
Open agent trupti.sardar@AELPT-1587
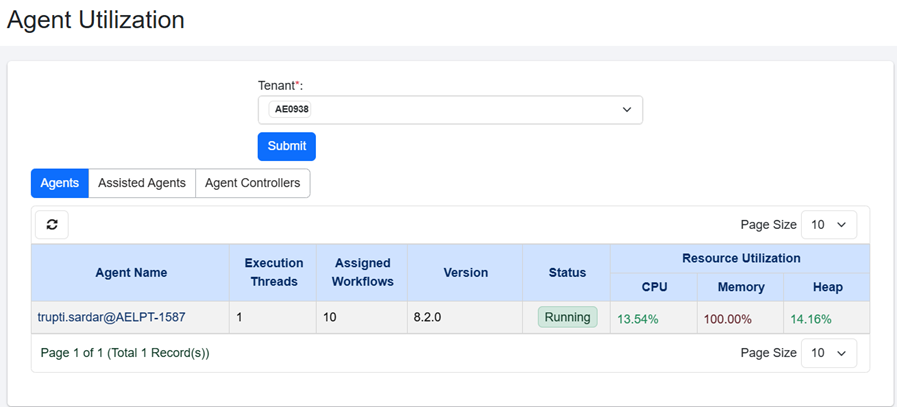[x=111, y=318]
